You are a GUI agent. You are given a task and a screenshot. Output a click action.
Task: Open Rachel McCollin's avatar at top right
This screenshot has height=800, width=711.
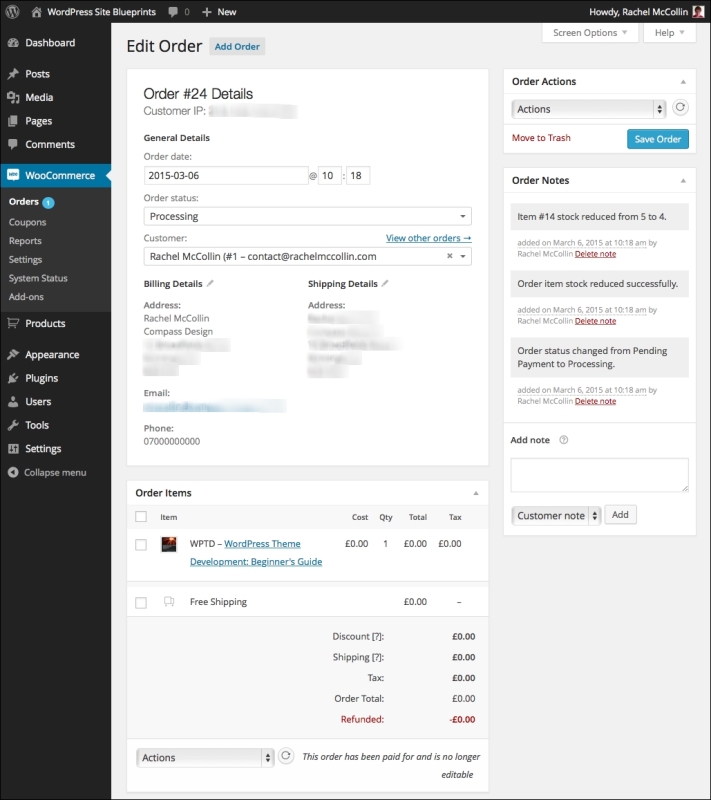pyautogui.click(x=698, y=12)
